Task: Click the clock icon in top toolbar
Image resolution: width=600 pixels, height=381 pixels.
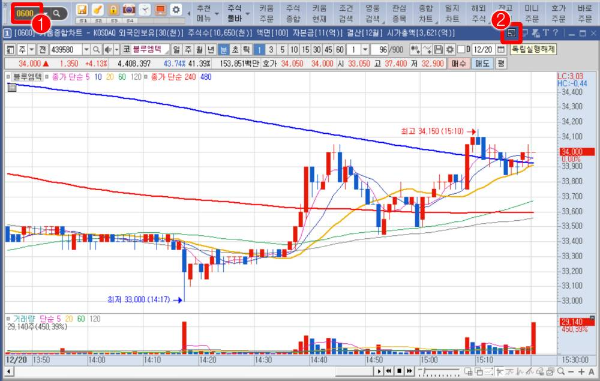Action: click(x=145, y=10)
